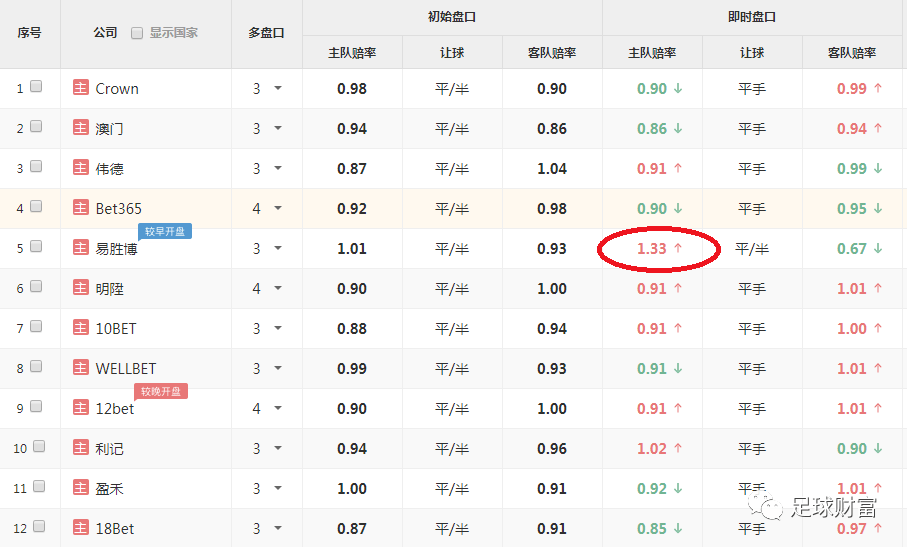Open the Crown company link
This screenshot has height=547, width=907.
117,88
